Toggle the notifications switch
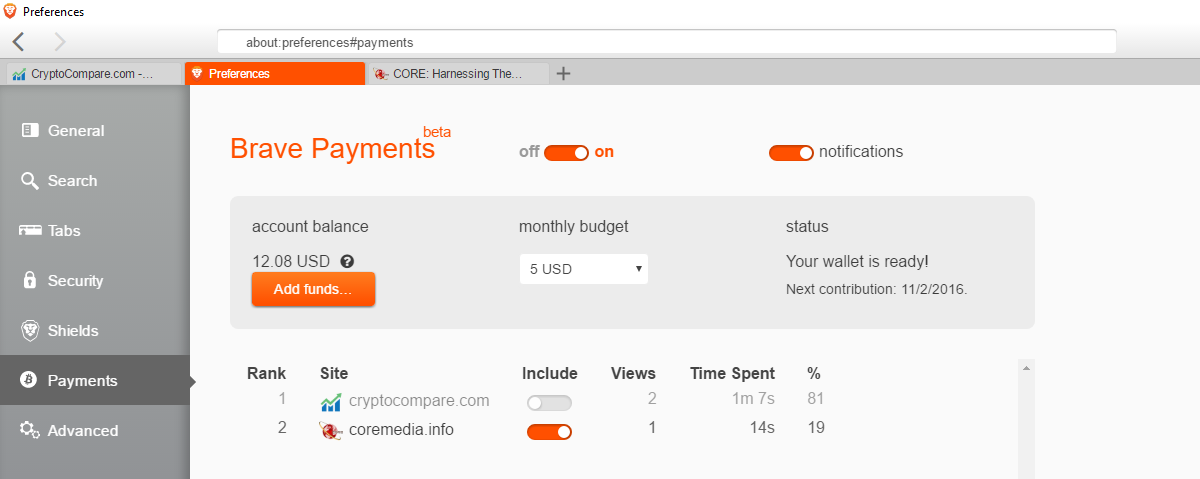The image size is (1200, 479). click(x=791, y=152)
